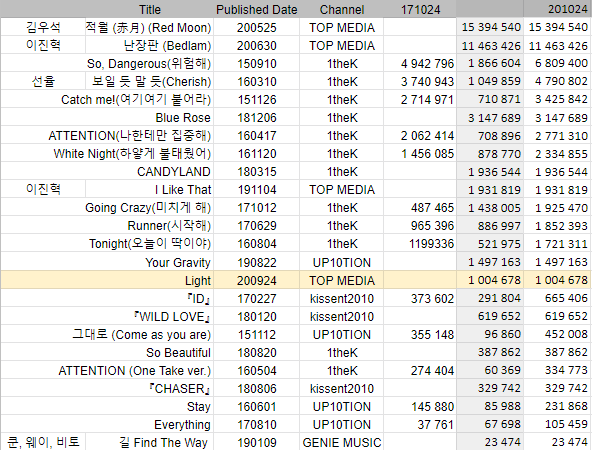Screen dimensions: 592x450
Task: Click the Title column header
Action: point(150,9)
